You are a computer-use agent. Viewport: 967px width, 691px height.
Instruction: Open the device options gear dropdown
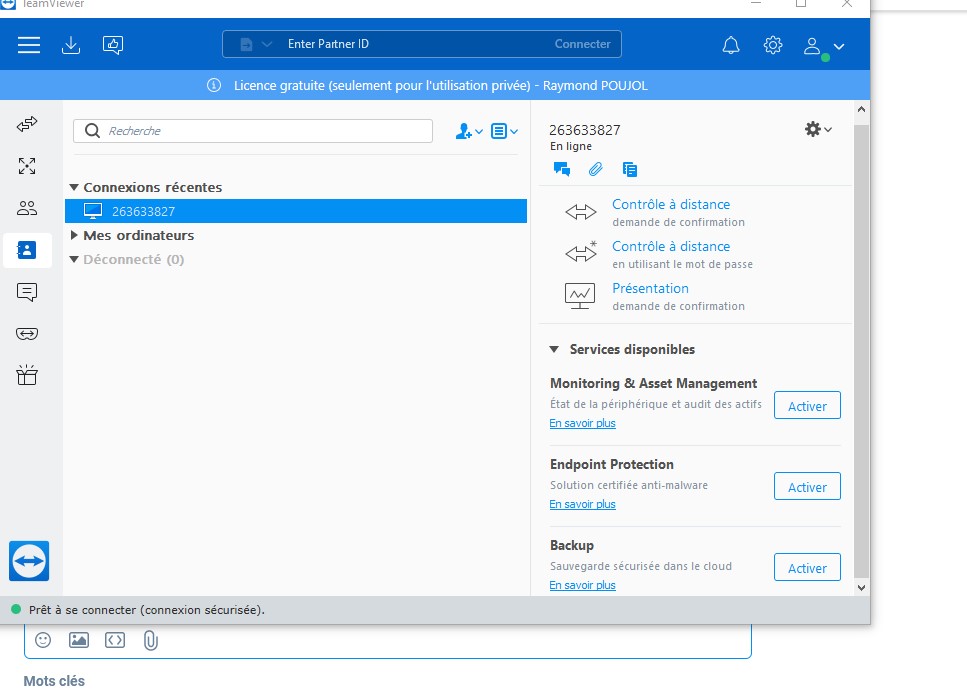click(x=818, y=129)
